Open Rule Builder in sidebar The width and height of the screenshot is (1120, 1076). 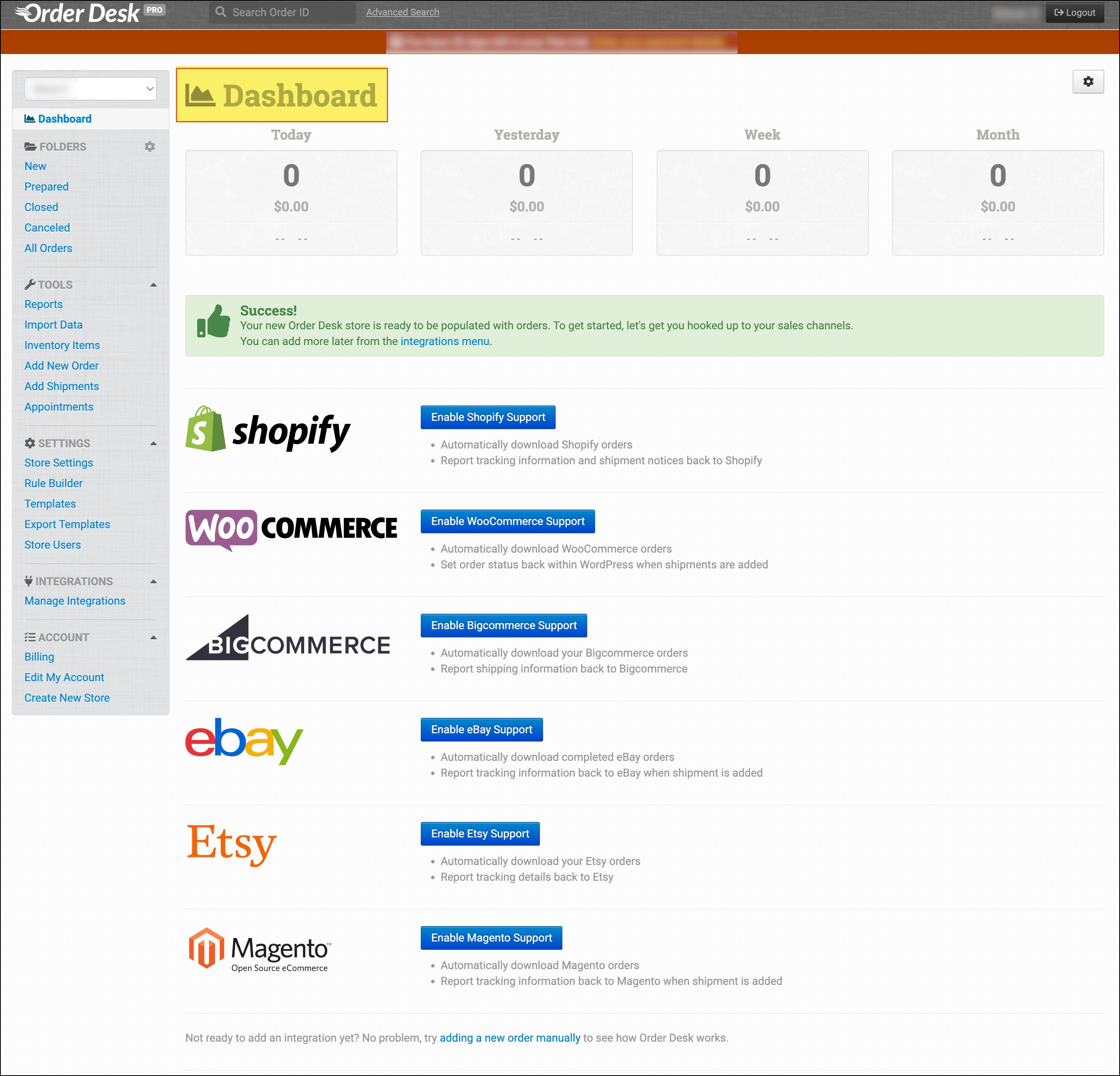point(53,484)
